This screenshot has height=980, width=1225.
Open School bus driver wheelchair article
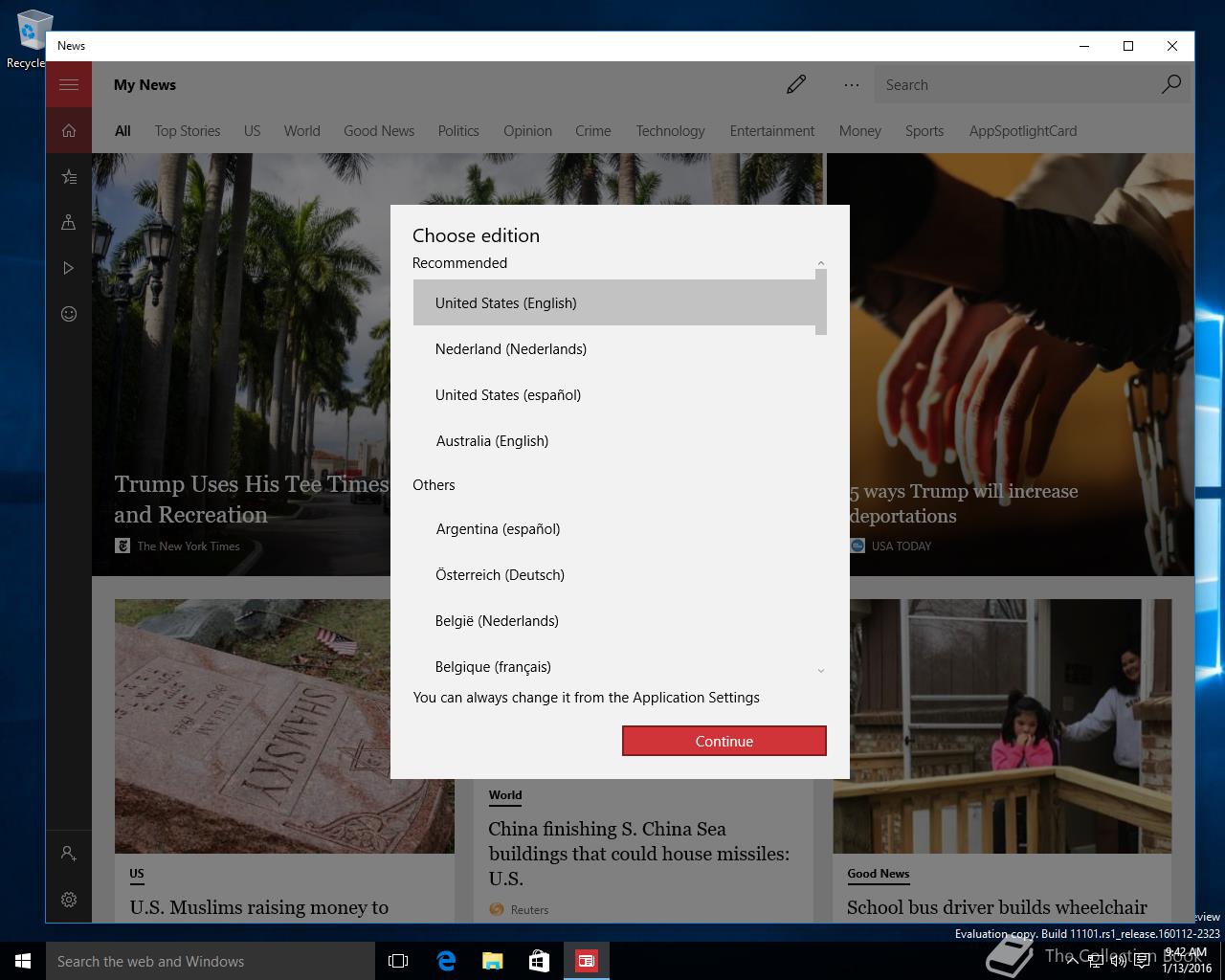coord(997,907)
